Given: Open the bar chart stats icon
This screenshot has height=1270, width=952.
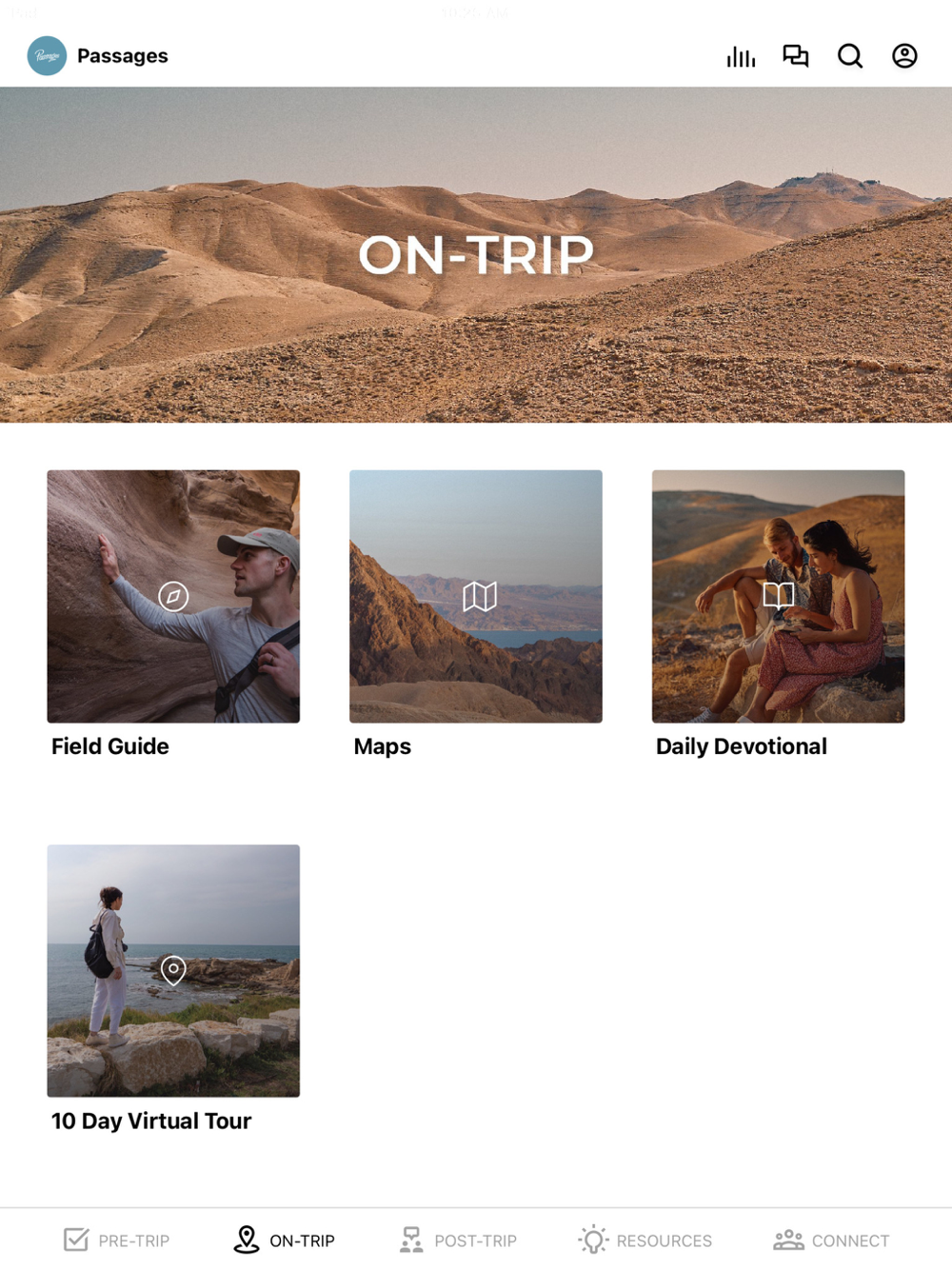Looking at the screenshot, I should click(x=741, y=57).
